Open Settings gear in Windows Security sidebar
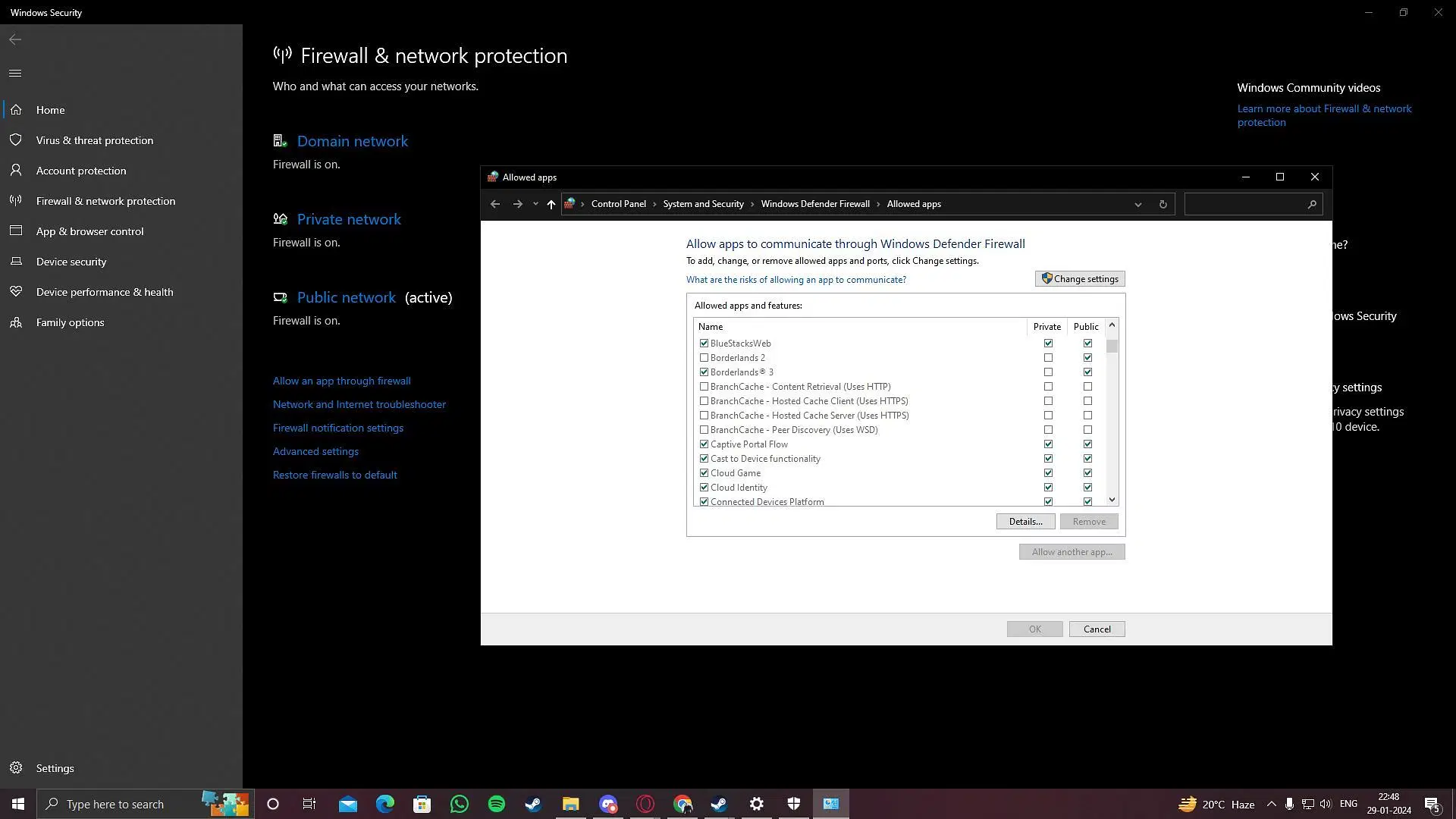 coord(16,768)
